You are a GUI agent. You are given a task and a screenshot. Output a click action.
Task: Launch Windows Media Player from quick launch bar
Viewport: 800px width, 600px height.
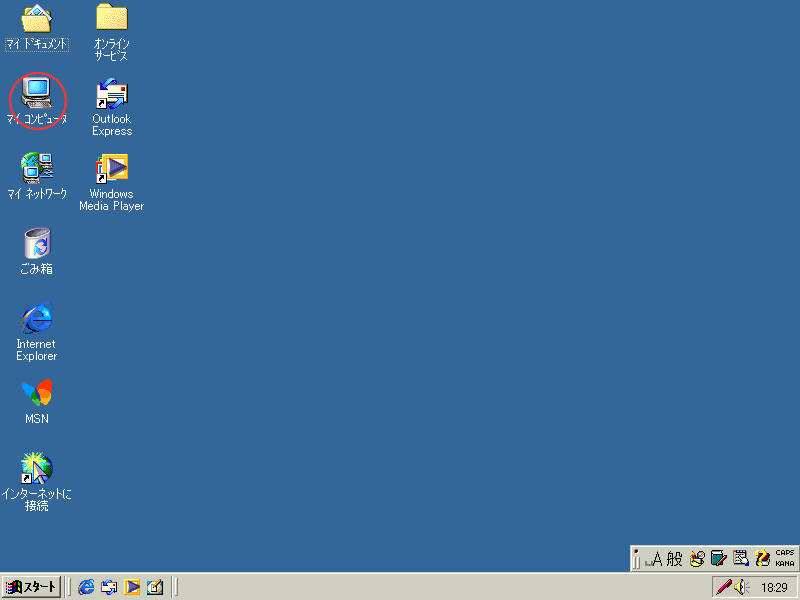click(x=132, y=587)
